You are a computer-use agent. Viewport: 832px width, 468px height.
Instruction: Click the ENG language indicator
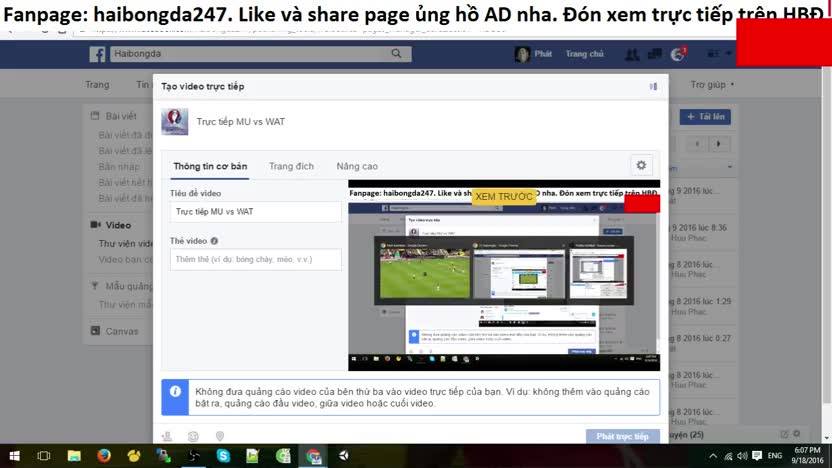775,456
